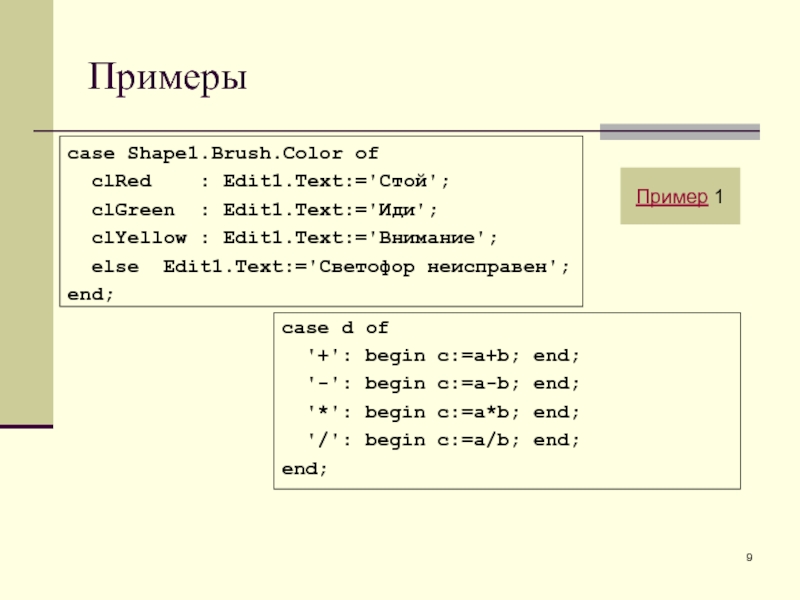Image resolution: width=800 pixels, height=600 pixels.
Task: Click the clYellow constant in code
Action: (x=138, y=238)
